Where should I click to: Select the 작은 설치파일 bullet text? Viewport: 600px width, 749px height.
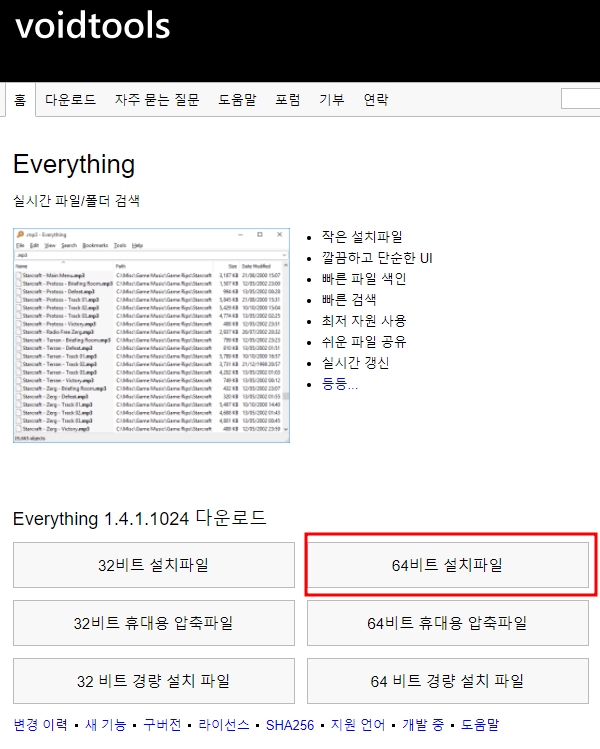point(362,236)
